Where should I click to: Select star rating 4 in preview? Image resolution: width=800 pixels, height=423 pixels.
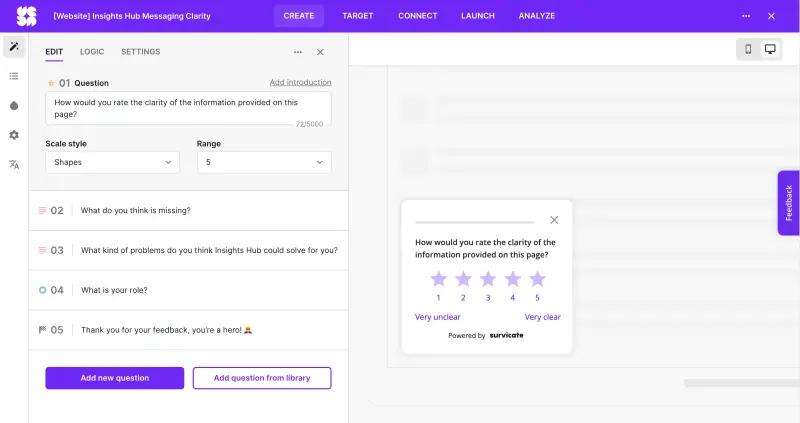coord(513,279)
